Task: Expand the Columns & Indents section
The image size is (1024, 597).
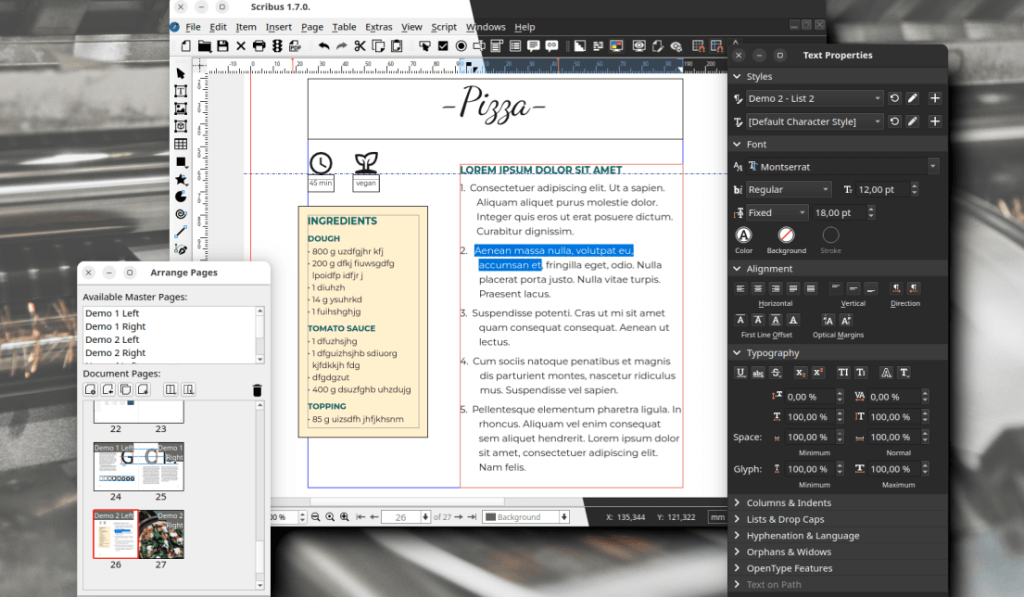Action: [788, 503]
